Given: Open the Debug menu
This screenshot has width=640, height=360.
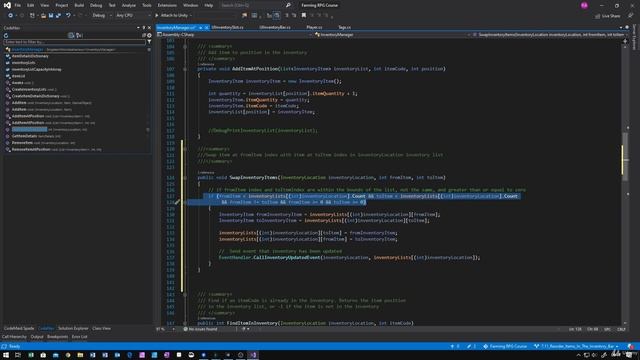Looking at the screenshot, I should coord(96,5).
